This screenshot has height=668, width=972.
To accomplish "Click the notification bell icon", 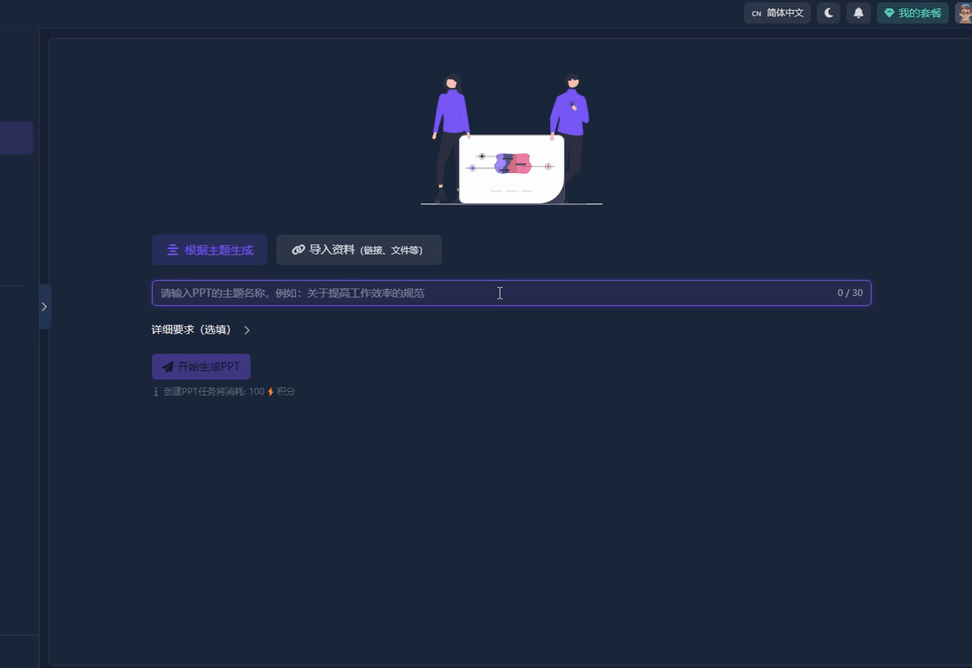I will pyautogui.click(x=858, y=12).
